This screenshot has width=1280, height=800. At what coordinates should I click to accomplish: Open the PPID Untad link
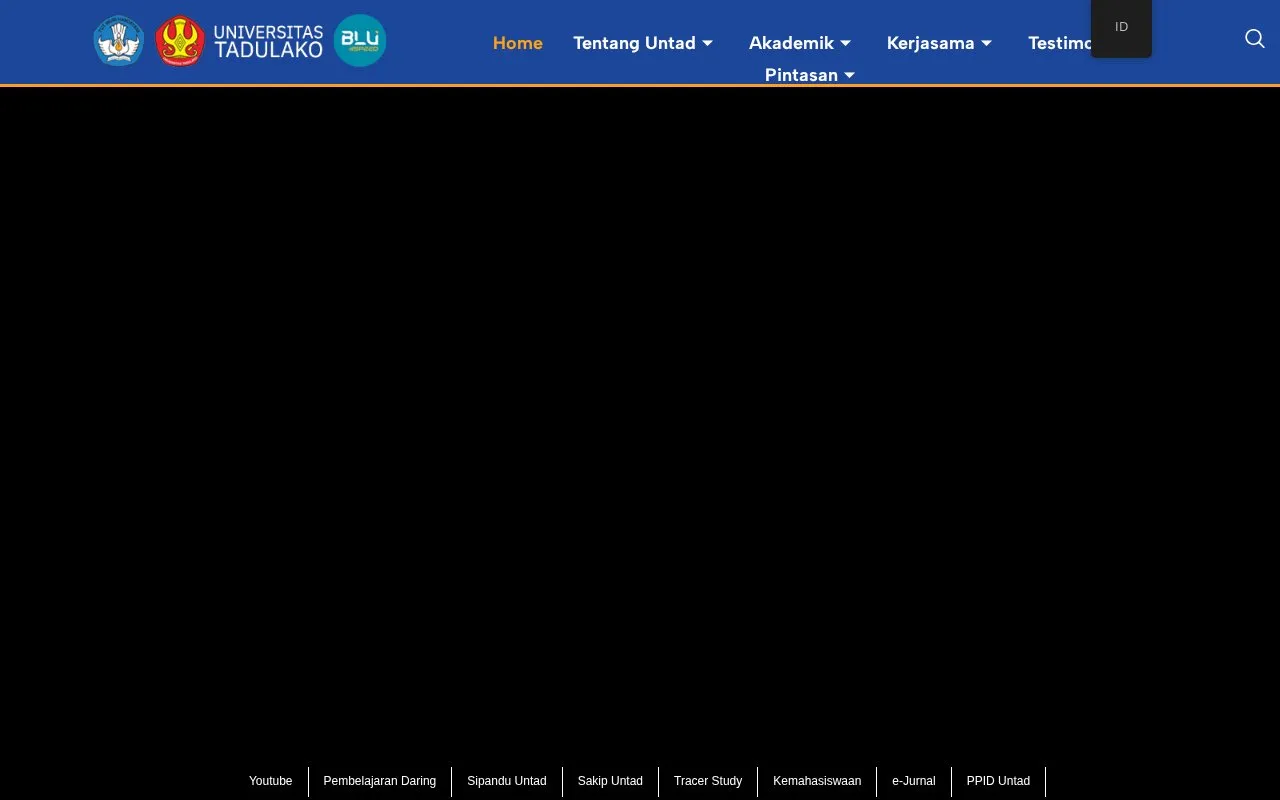pos(998,781)
